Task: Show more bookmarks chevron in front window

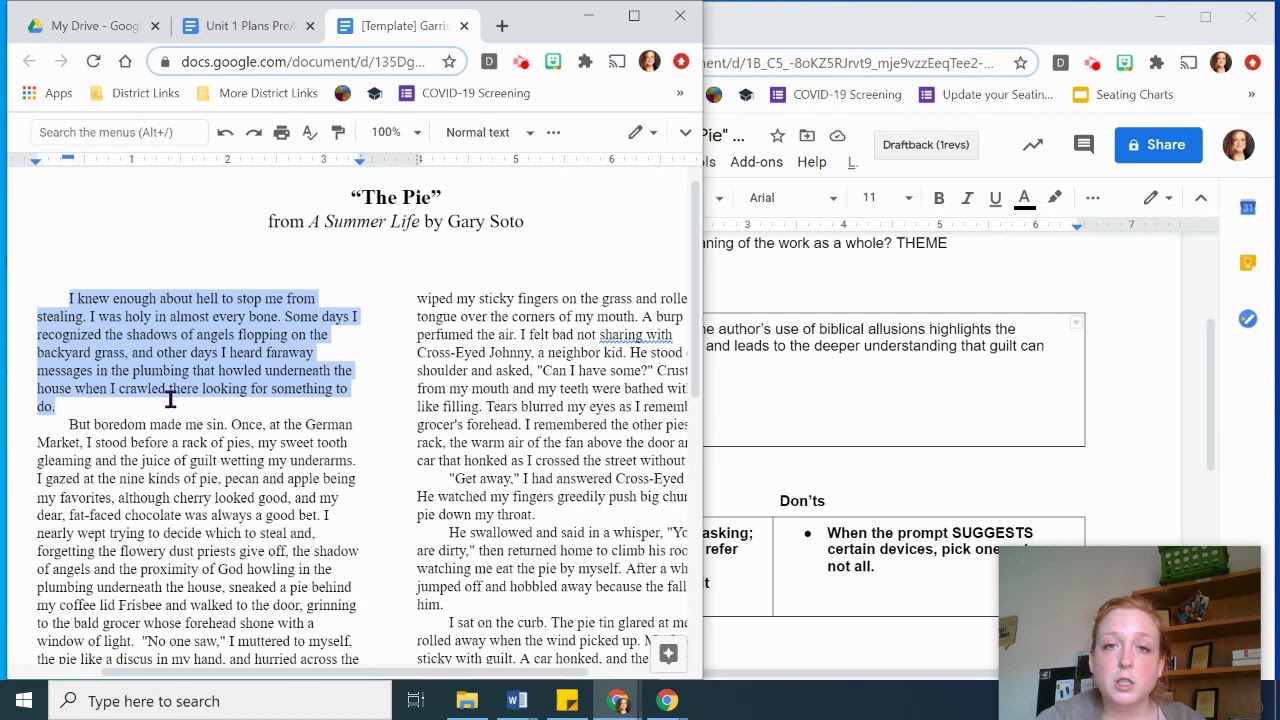Action: point(680,93)
